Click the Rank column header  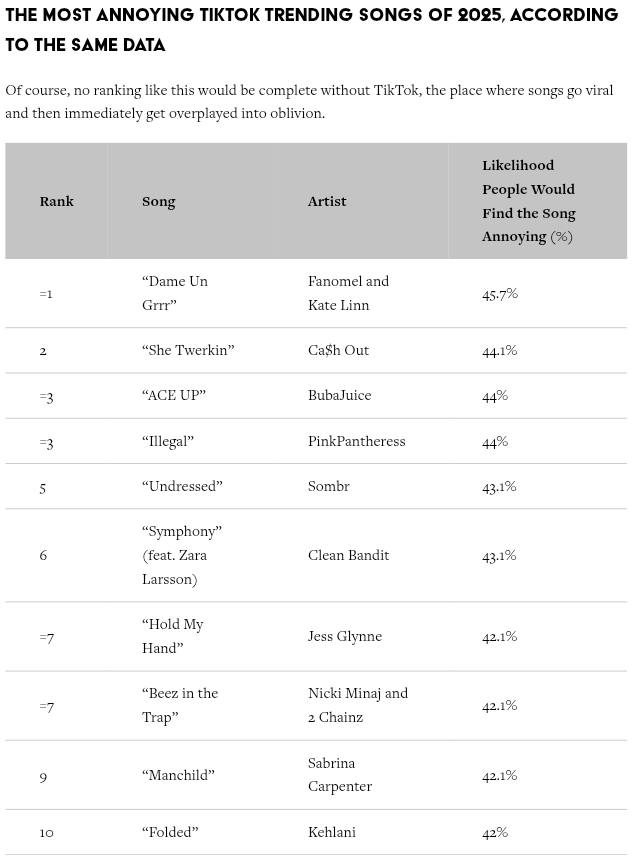pos(57,201)
